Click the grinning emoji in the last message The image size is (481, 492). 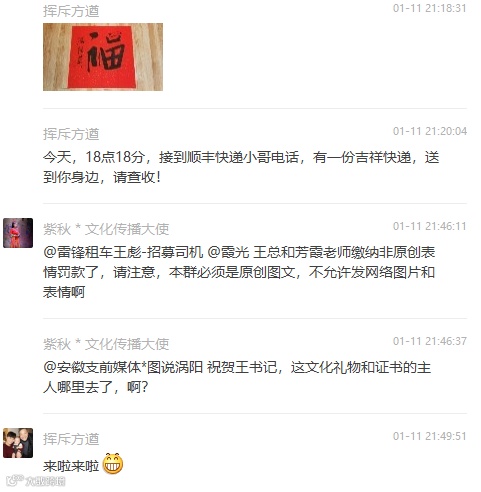tap(113, 463)
